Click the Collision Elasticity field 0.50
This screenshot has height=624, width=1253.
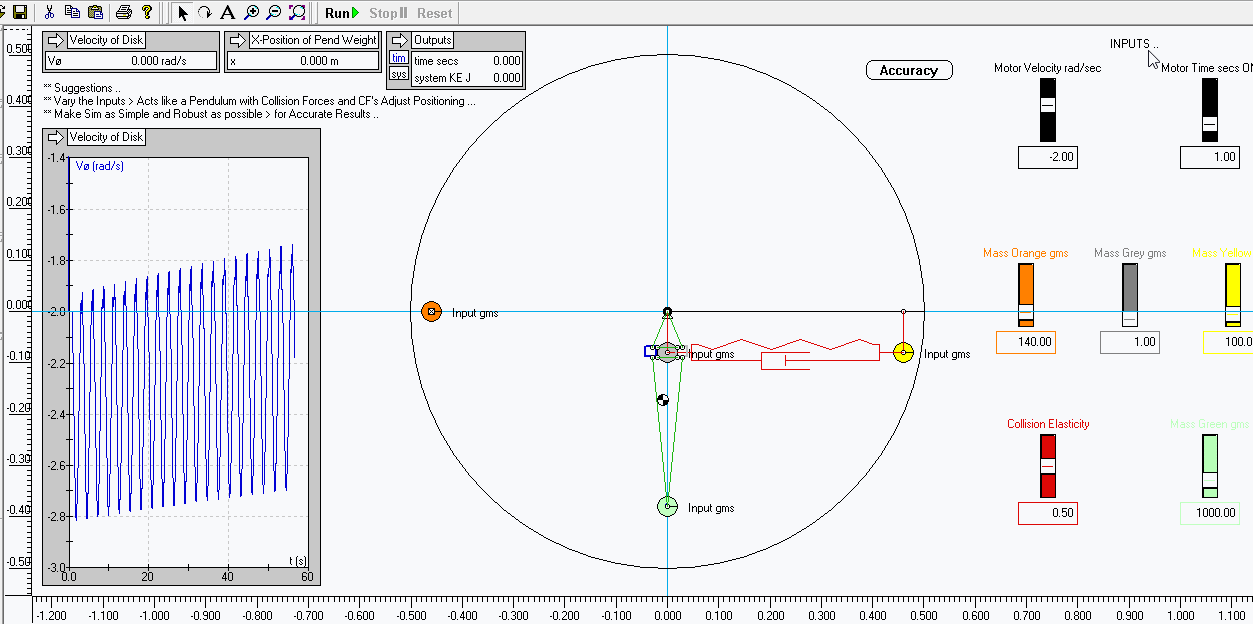1048,513
